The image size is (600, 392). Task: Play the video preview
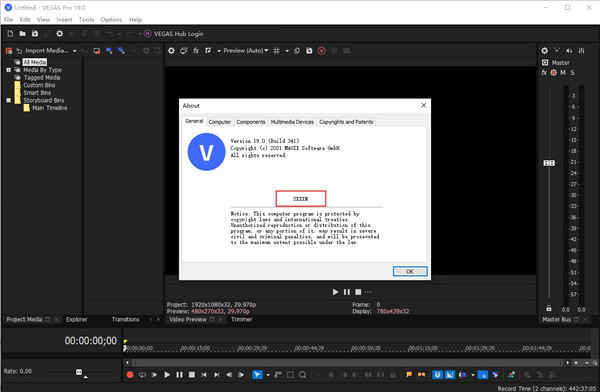pyautogui.click(x=335, y=292)
